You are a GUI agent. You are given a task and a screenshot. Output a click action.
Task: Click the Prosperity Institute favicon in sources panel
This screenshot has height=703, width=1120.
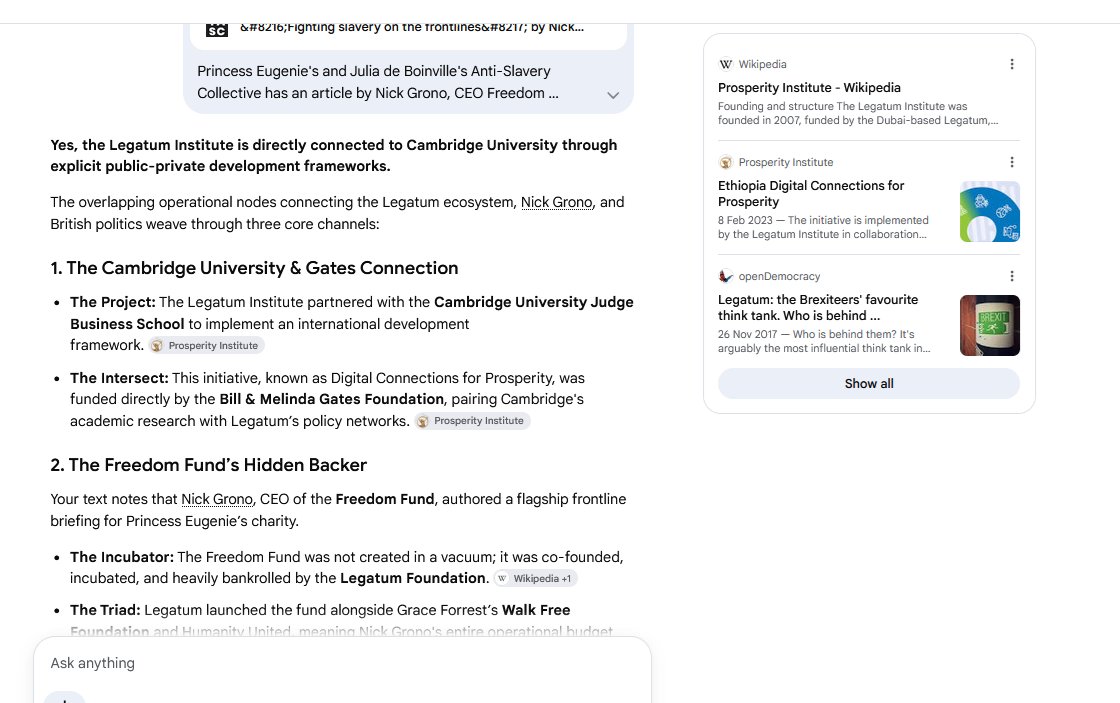[726, 162]
